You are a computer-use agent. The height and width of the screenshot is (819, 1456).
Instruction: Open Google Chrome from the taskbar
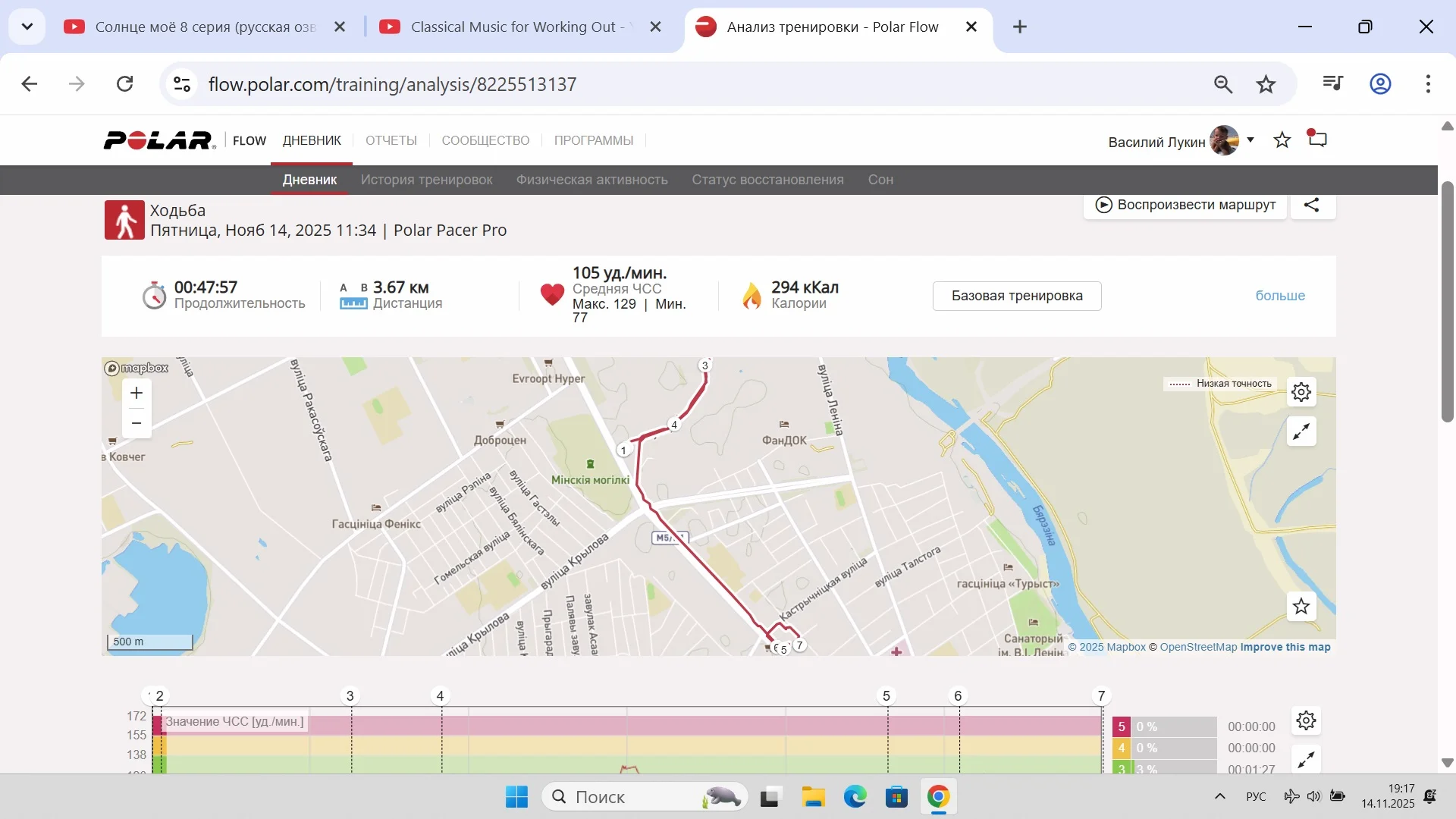click(938, 797)
